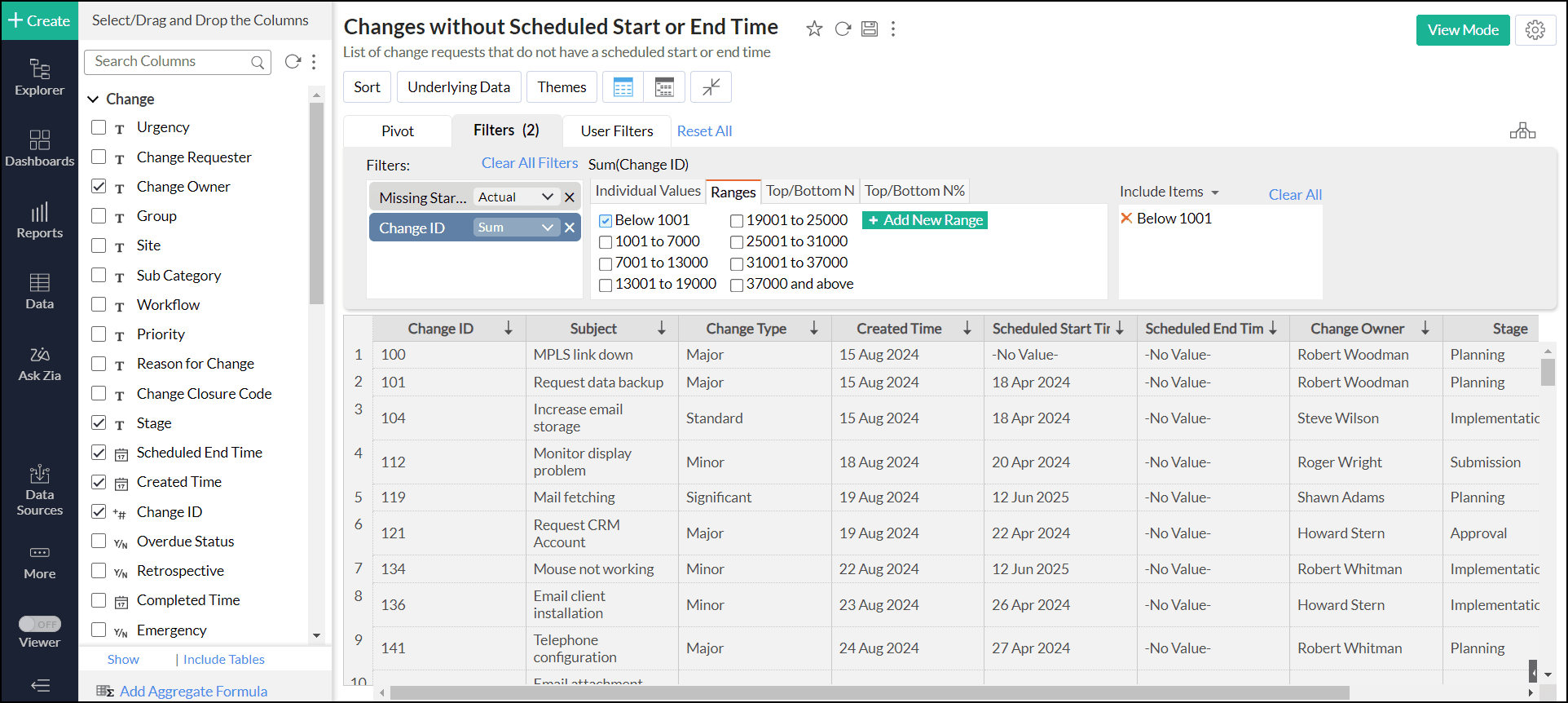Click the Clear All Filters link
Image resolution: width=1568 pixels, height=703 pixels.
click(x=530, y=163)
